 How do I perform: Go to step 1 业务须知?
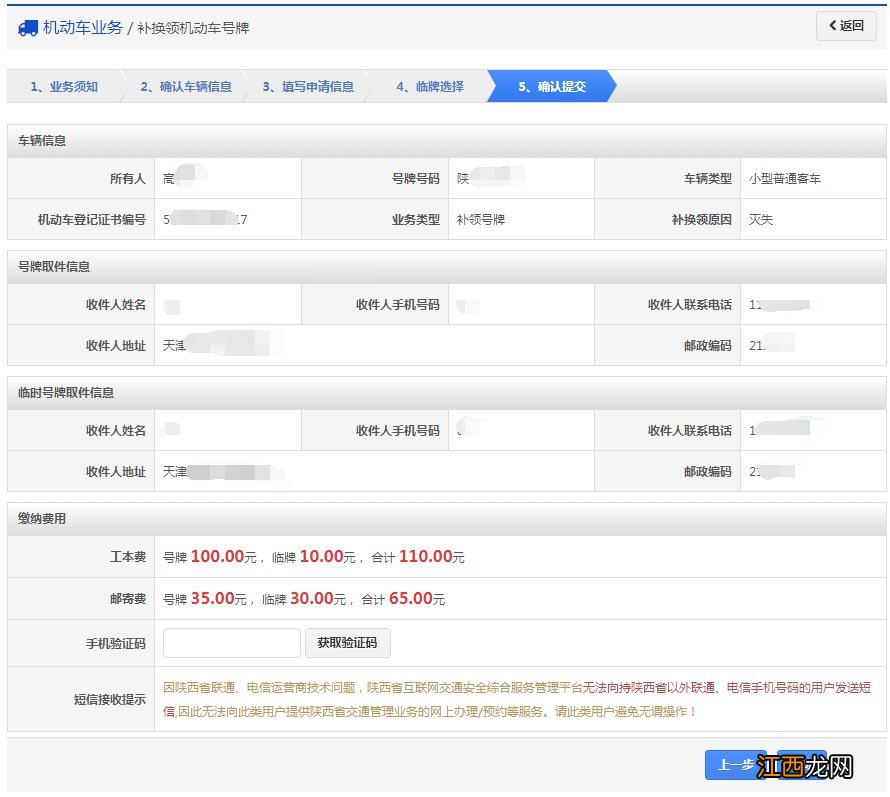(x=64, y=87)
